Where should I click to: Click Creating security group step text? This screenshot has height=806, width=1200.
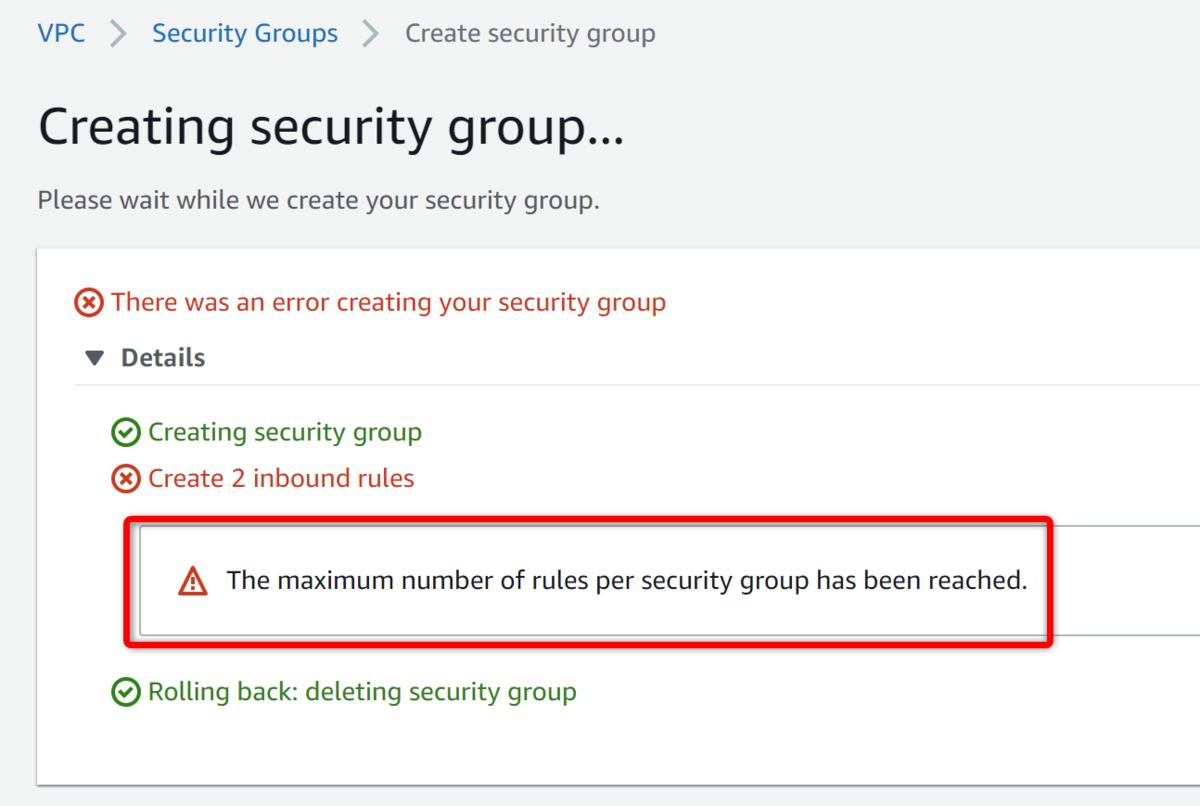285,433
